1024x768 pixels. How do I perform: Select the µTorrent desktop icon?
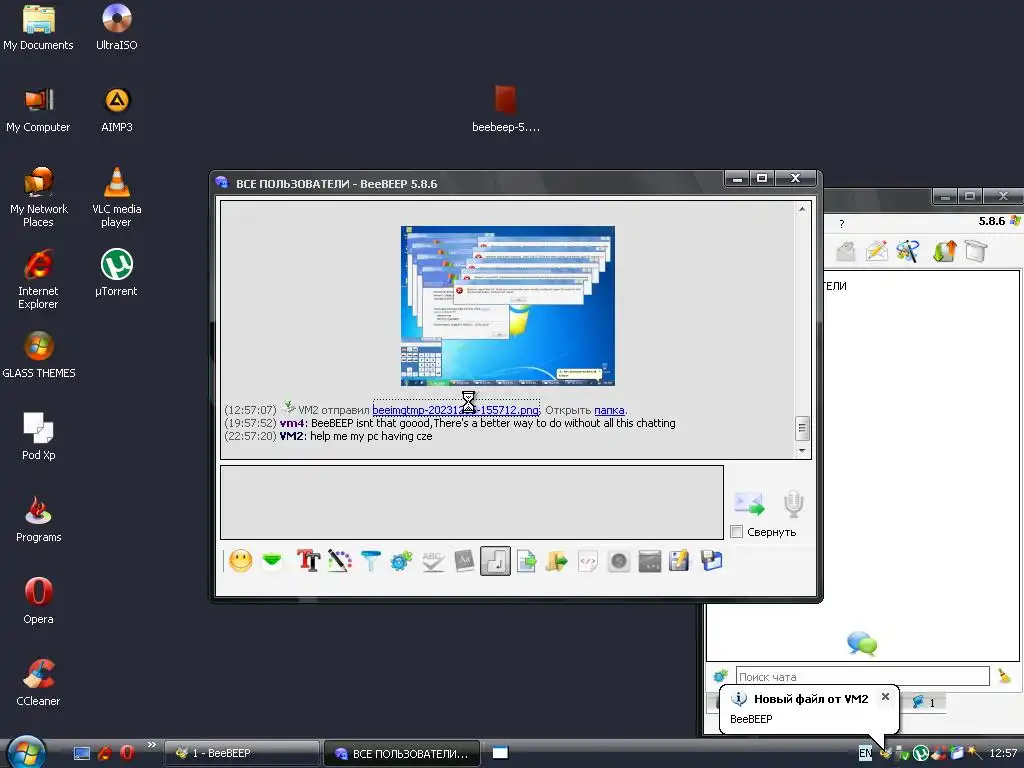pyautogui.click(x=116, y=272)
